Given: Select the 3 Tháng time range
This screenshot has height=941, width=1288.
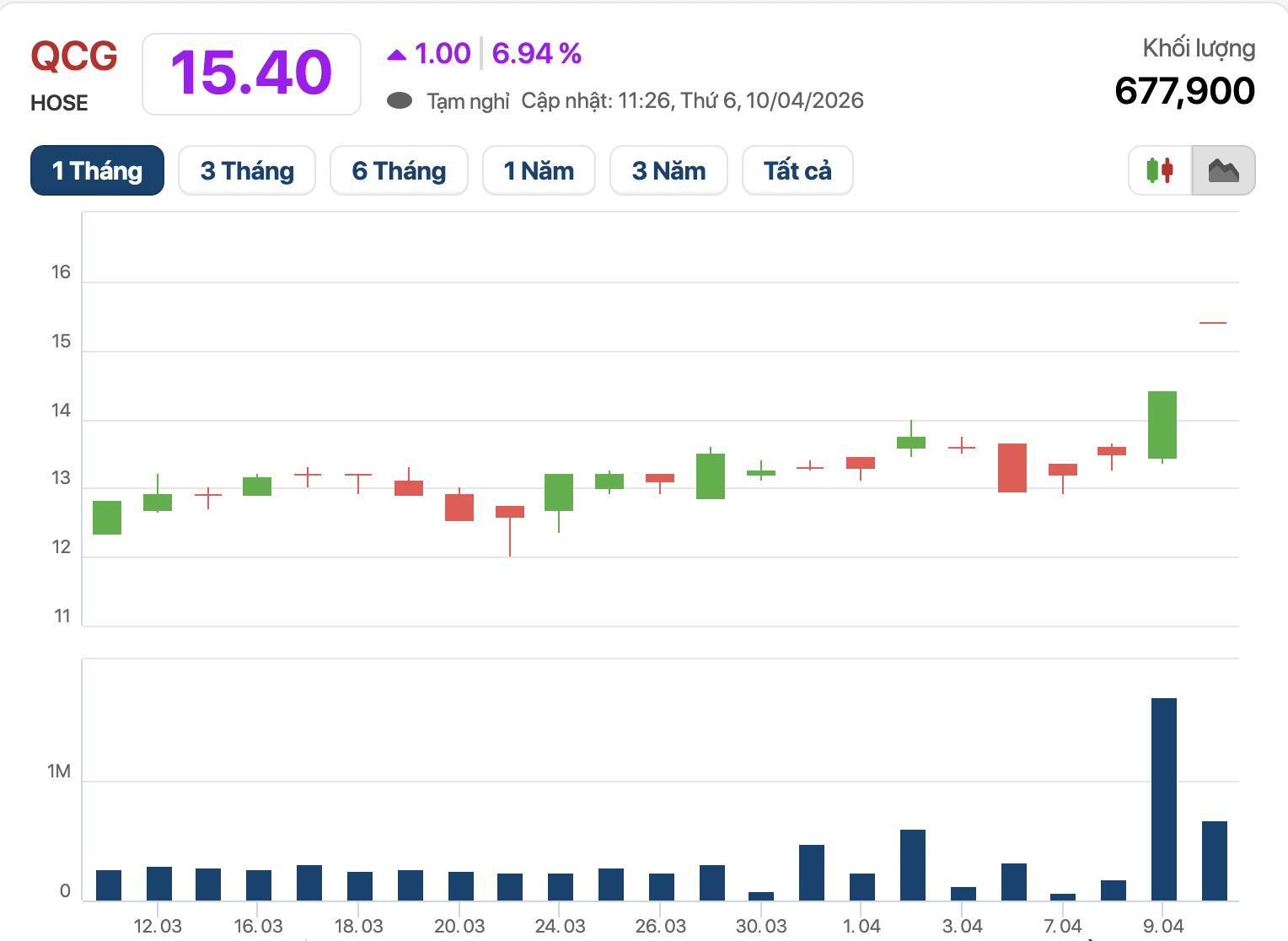Looking at the screenshot, I should 247,170.
